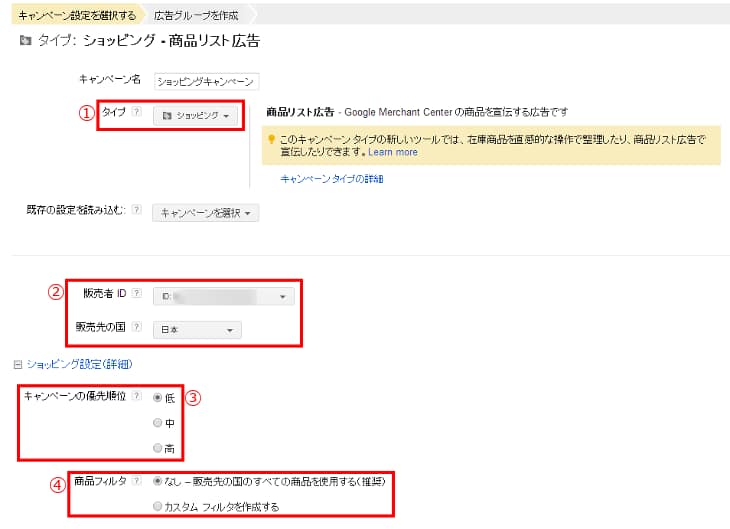Select 中 campaign priority radio button
This screenshot has height=529, width=730.
(157, 422)
